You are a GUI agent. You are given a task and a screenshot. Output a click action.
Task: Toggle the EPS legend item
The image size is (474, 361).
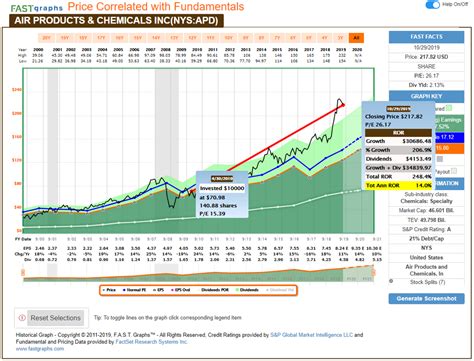click(x=158, y=290)
